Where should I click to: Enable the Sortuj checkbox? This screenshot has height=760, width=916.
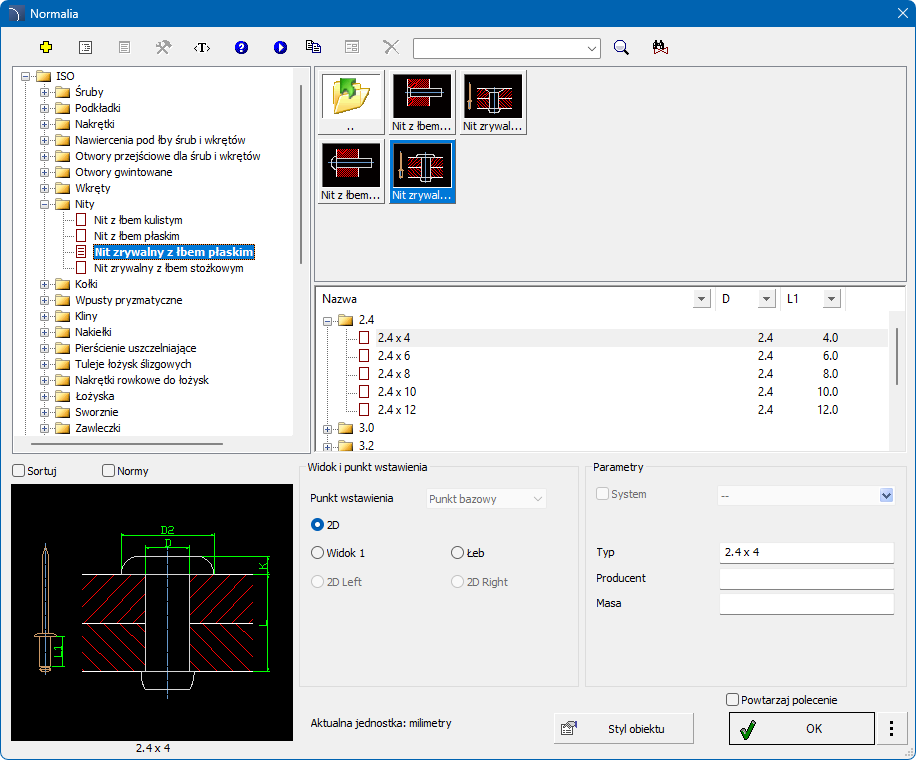(x=18, y=471)
